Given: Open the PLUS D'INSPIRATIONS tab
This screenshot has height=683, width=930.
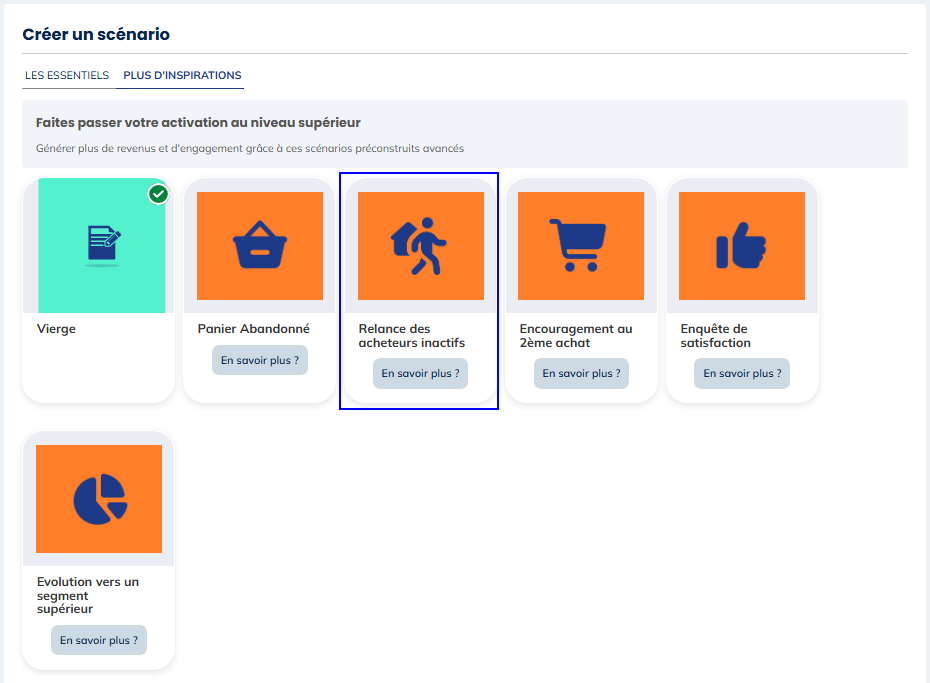Looking at the screenshot, I should [x=180, y=75].
